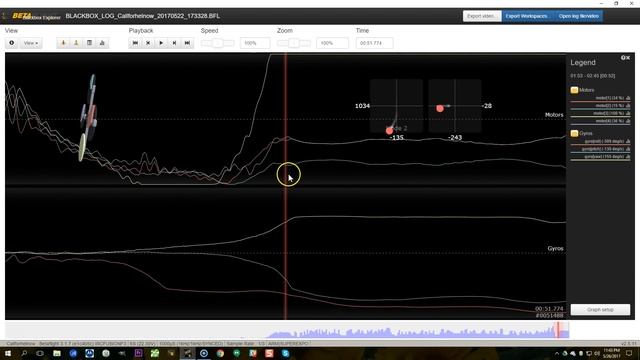Open the analyser icon beside gyro yaw
The width and height of the screenshot is (640, 360).
point(628,156)
